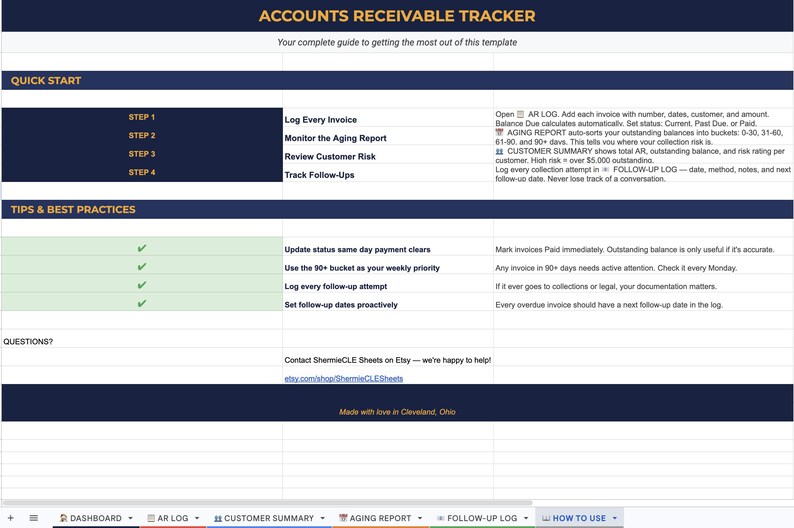Open the HOW TO USE tab dropdown arrow
This screenshot has height=528, width=794.
(615, 518)
